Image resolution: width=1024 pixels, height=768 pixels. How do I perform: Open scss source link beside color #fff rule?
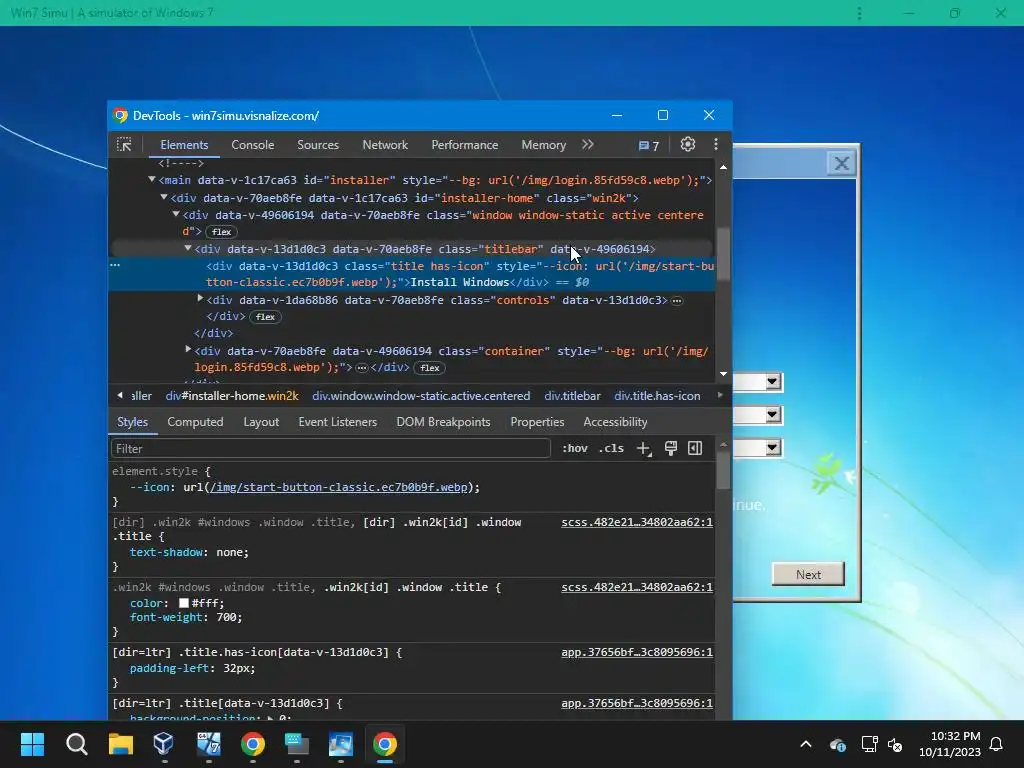tap(637, 587)
